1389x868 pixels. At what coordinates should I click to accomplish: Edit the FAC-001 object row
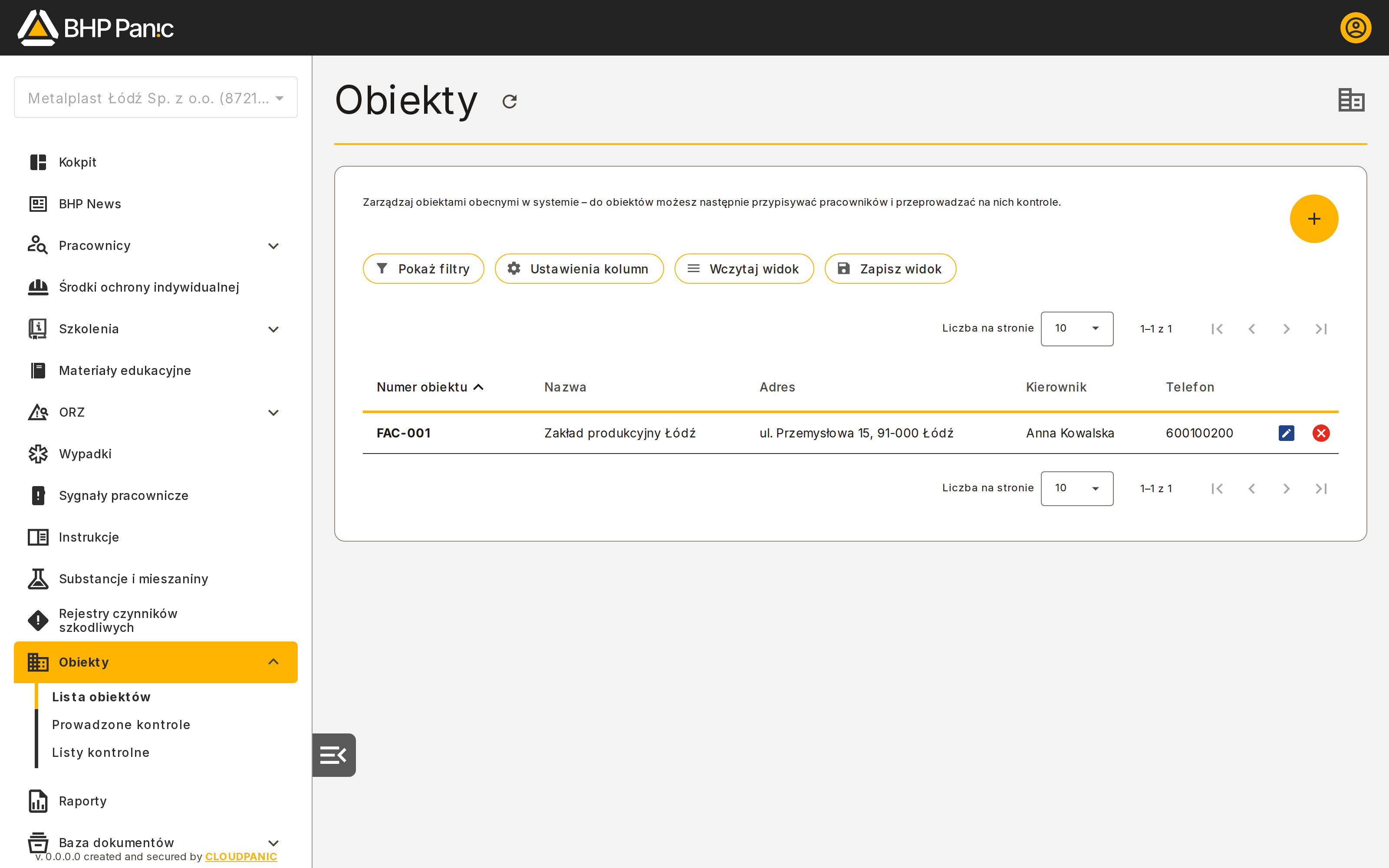click(x=1286, y=433)
